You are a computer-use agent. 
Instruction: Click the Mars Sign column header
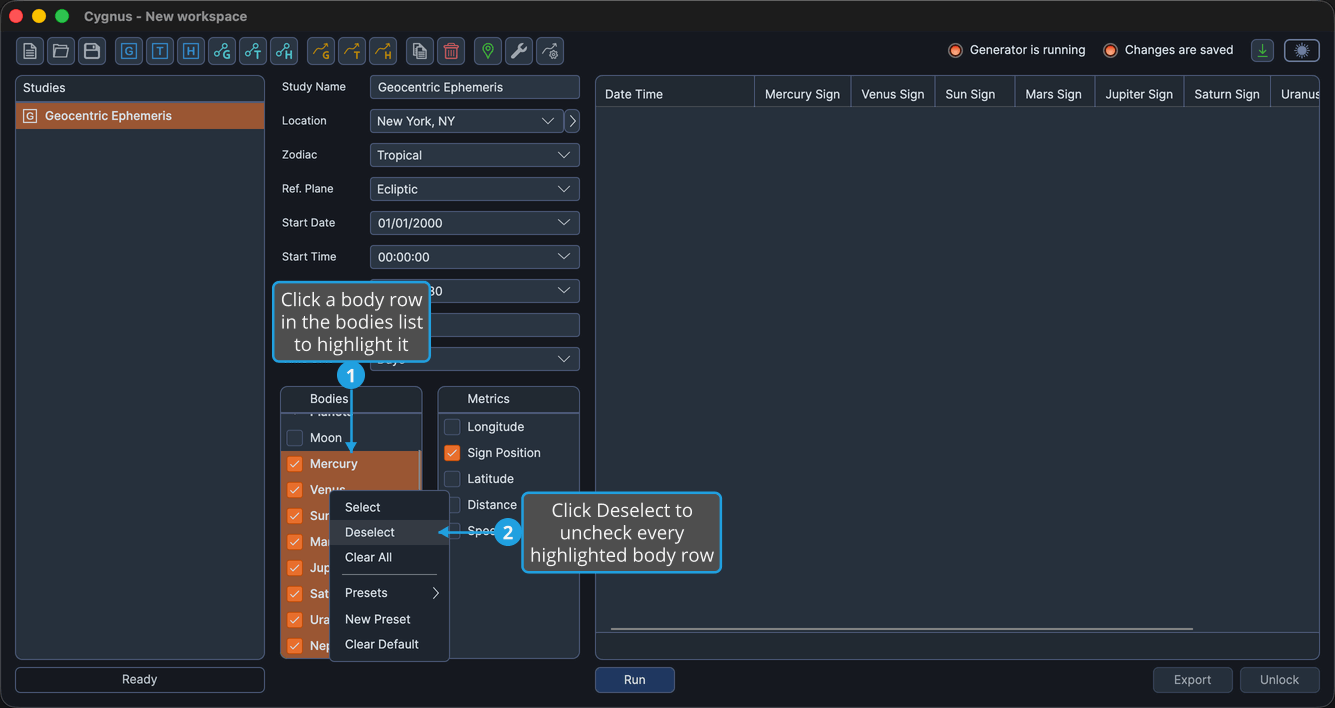pos(1054,94)
